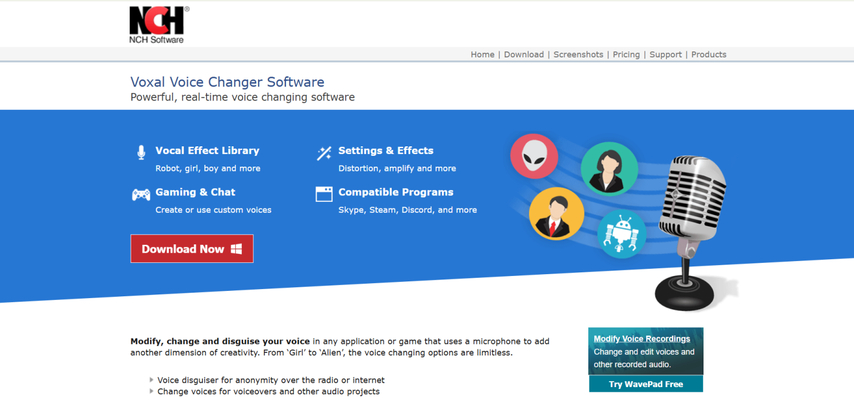Click 'Robot, girl, boy and more' text

pos(208,168)
